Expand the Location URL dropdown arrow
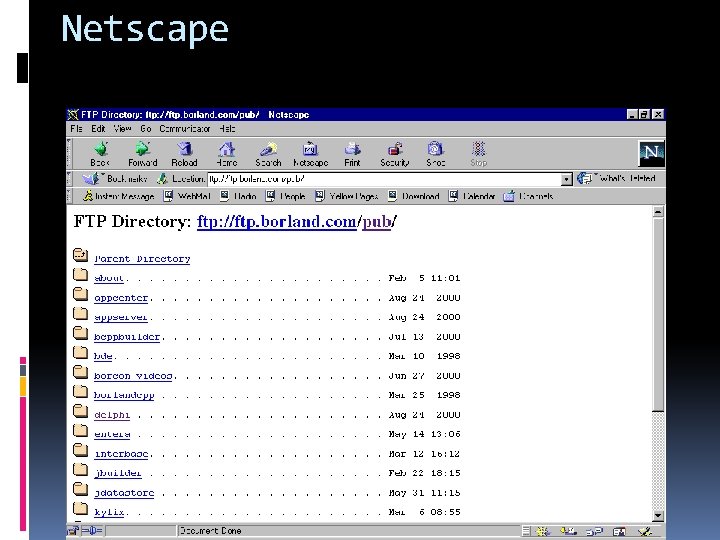Image resolution: width=720 pixels, height=540 pixels. point(567,179)
